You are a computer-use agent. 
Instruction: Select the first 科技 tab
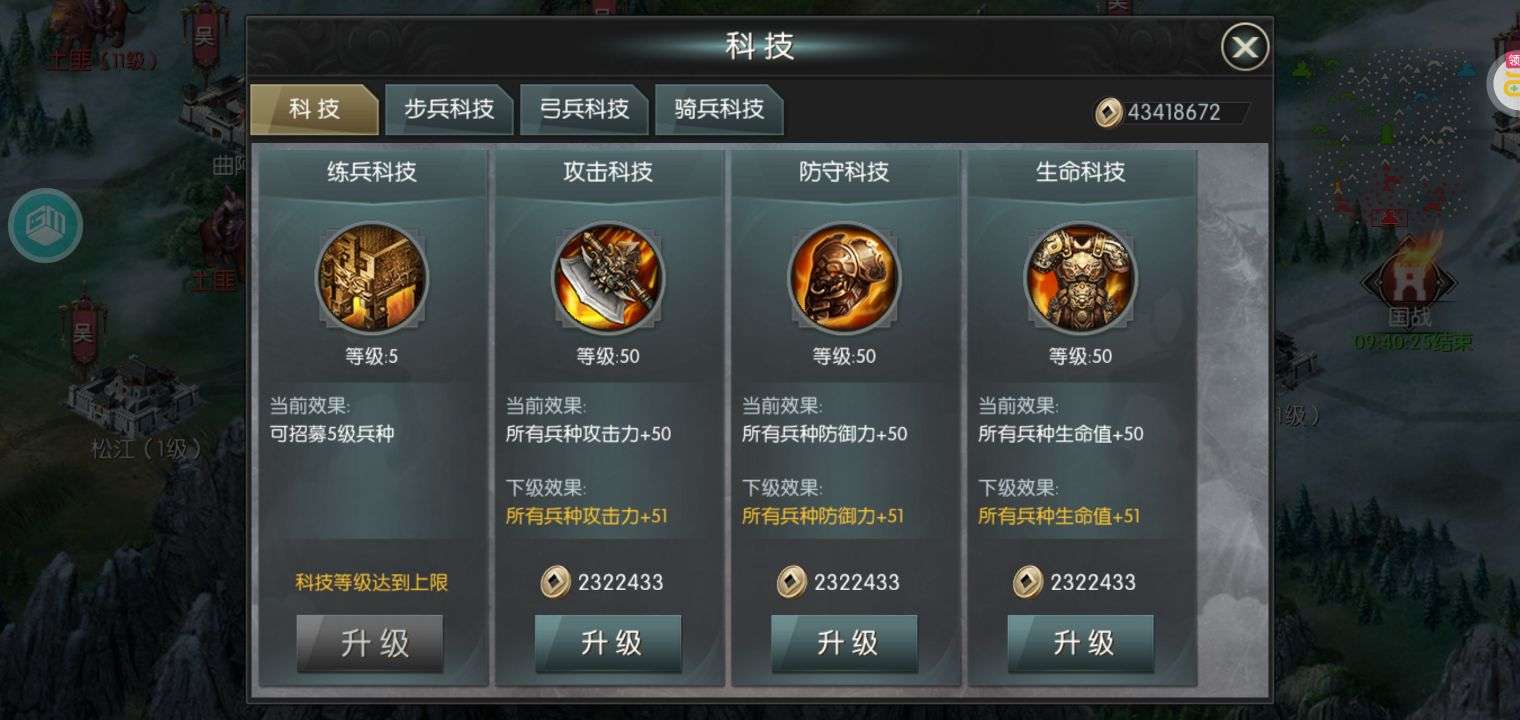[x=314, y=109]
